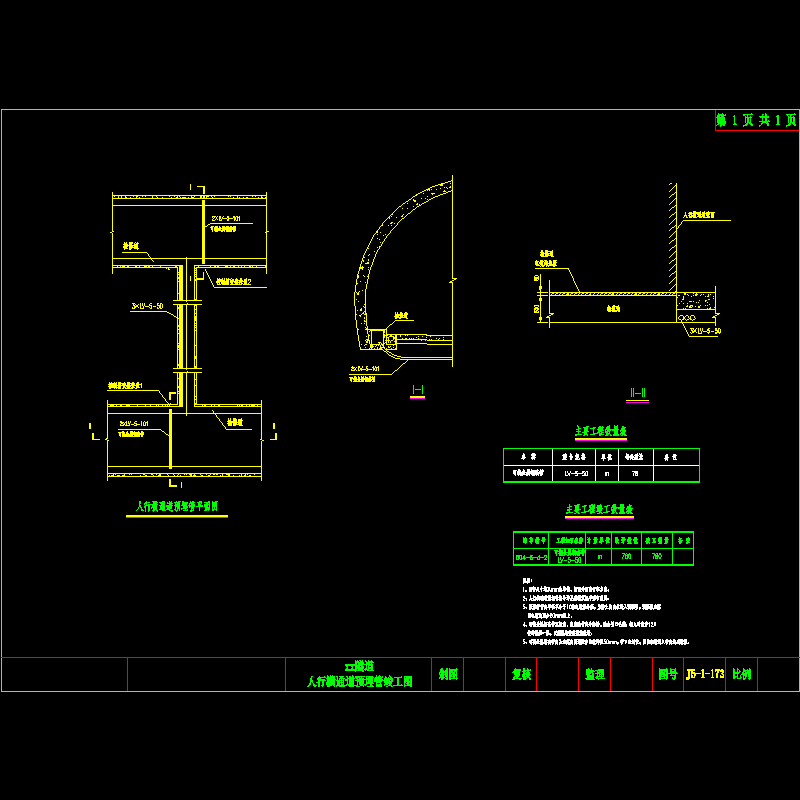
Task: Click the LV-5-50 cell in upper quantity table
Action: [x=577, y=471]
